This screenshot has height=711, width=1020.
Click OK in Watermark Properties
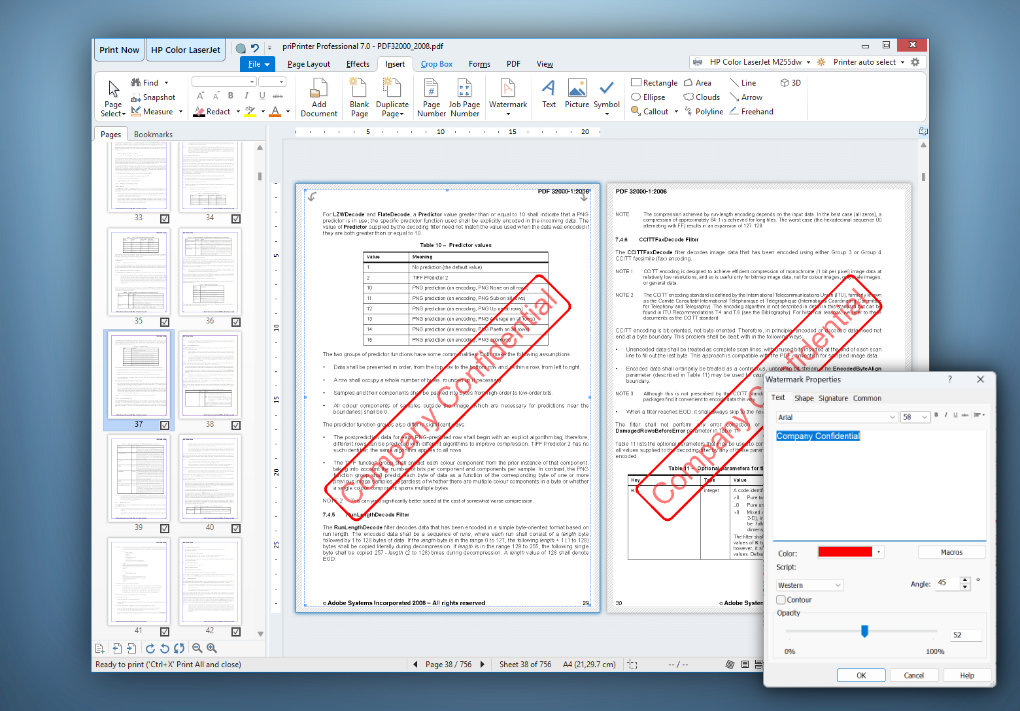(x=861, y=675)
